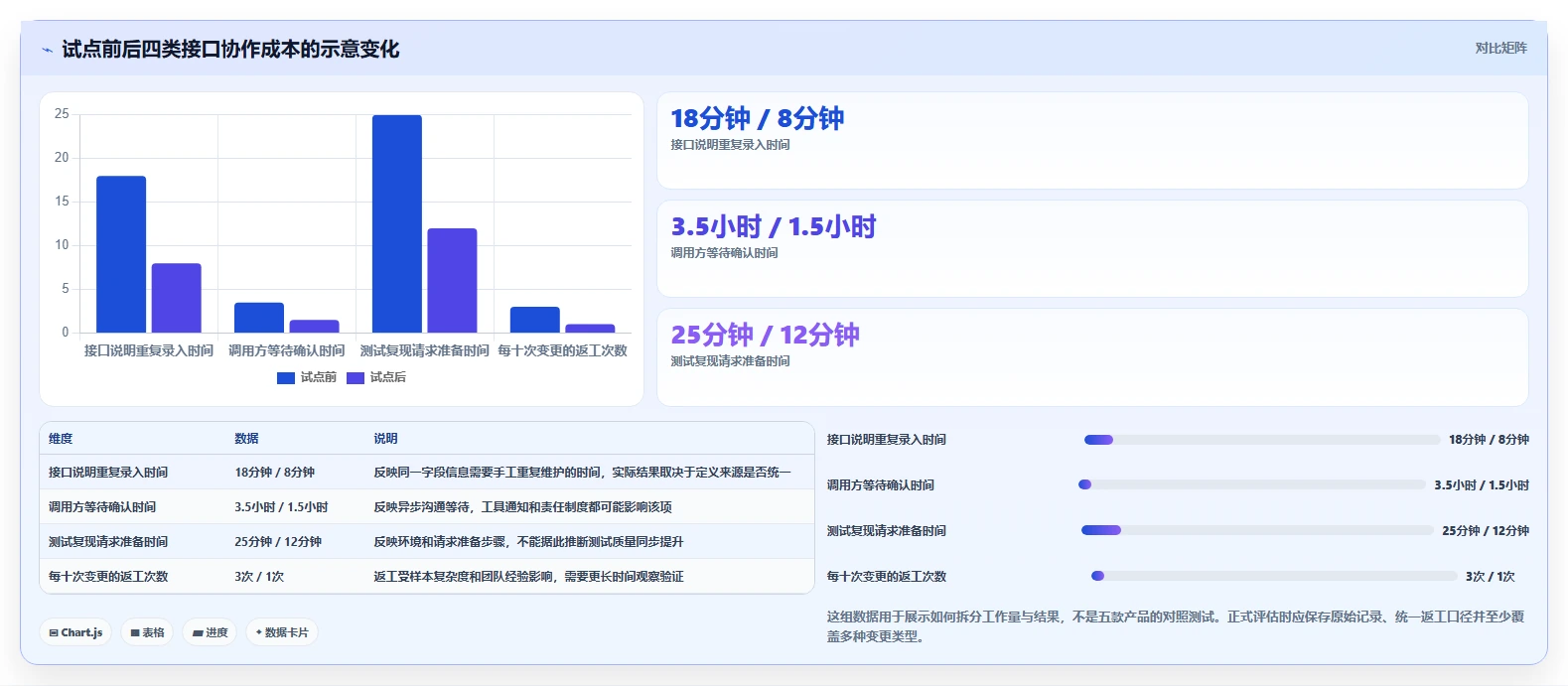Click the progress bar for 调用方等待确认时间
This screenshot has height=686, width=1568.
[1252, 484]
